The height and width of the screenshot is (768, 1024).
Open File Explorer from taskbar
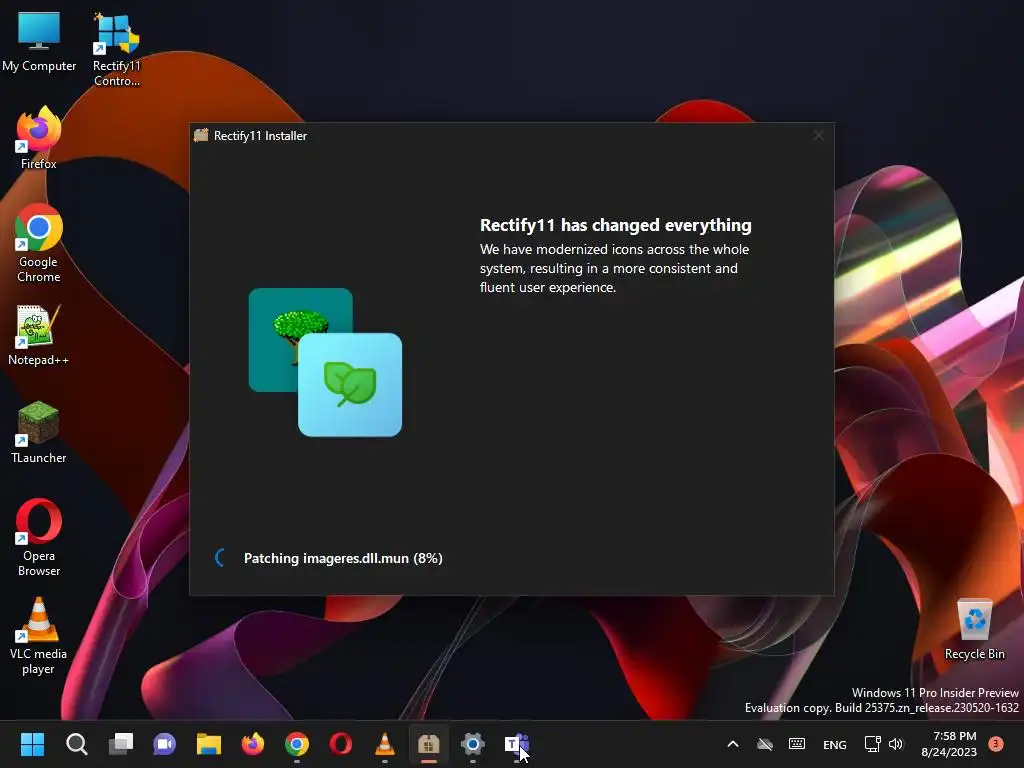coord(209,744)
